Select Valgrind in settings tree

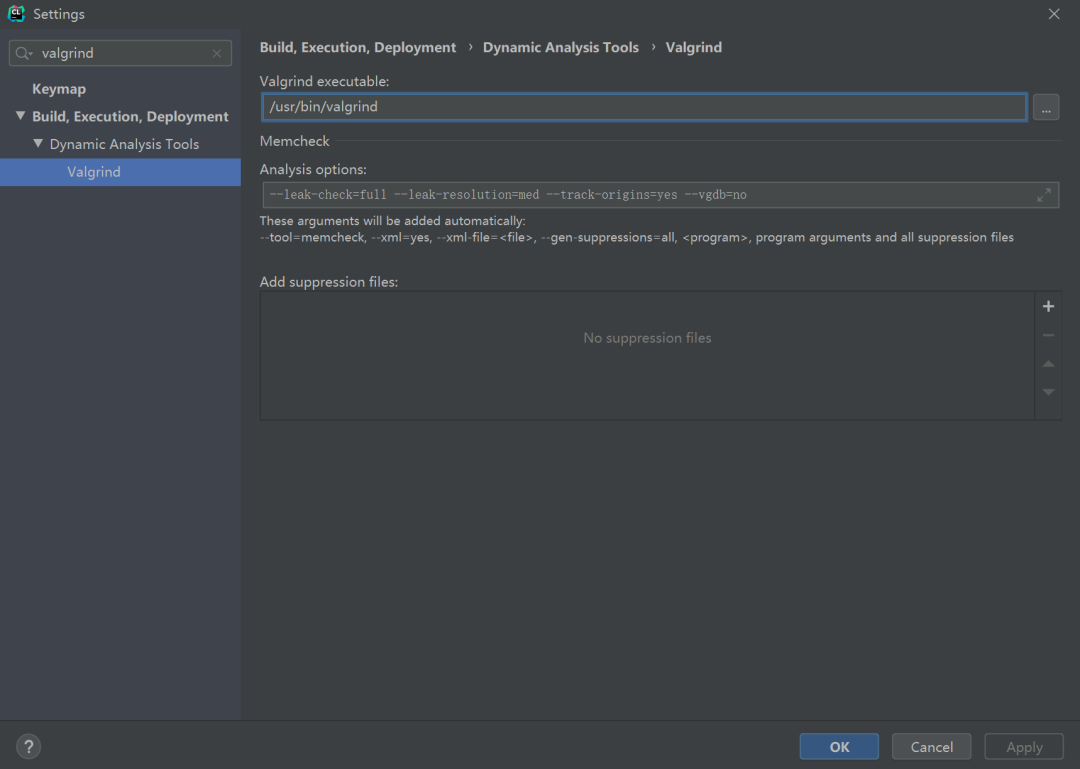coord(121,172)
